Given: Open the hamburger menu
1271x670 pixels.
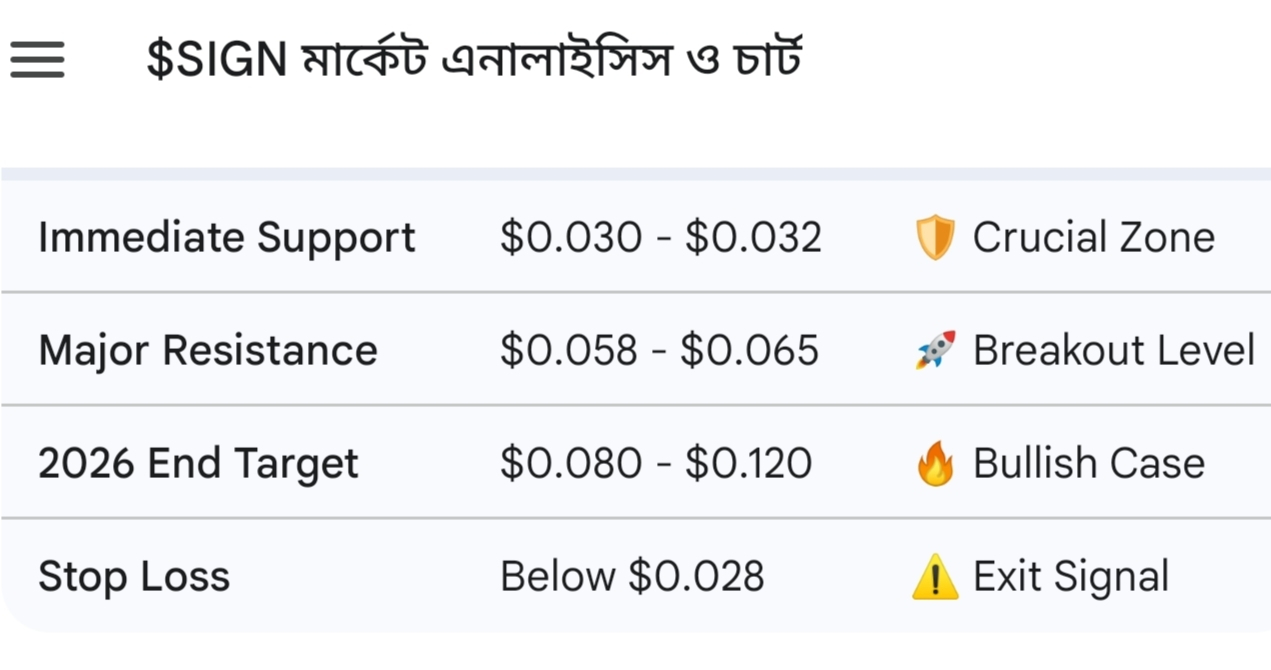Looking at the screenshot, I should click(37, 60).
